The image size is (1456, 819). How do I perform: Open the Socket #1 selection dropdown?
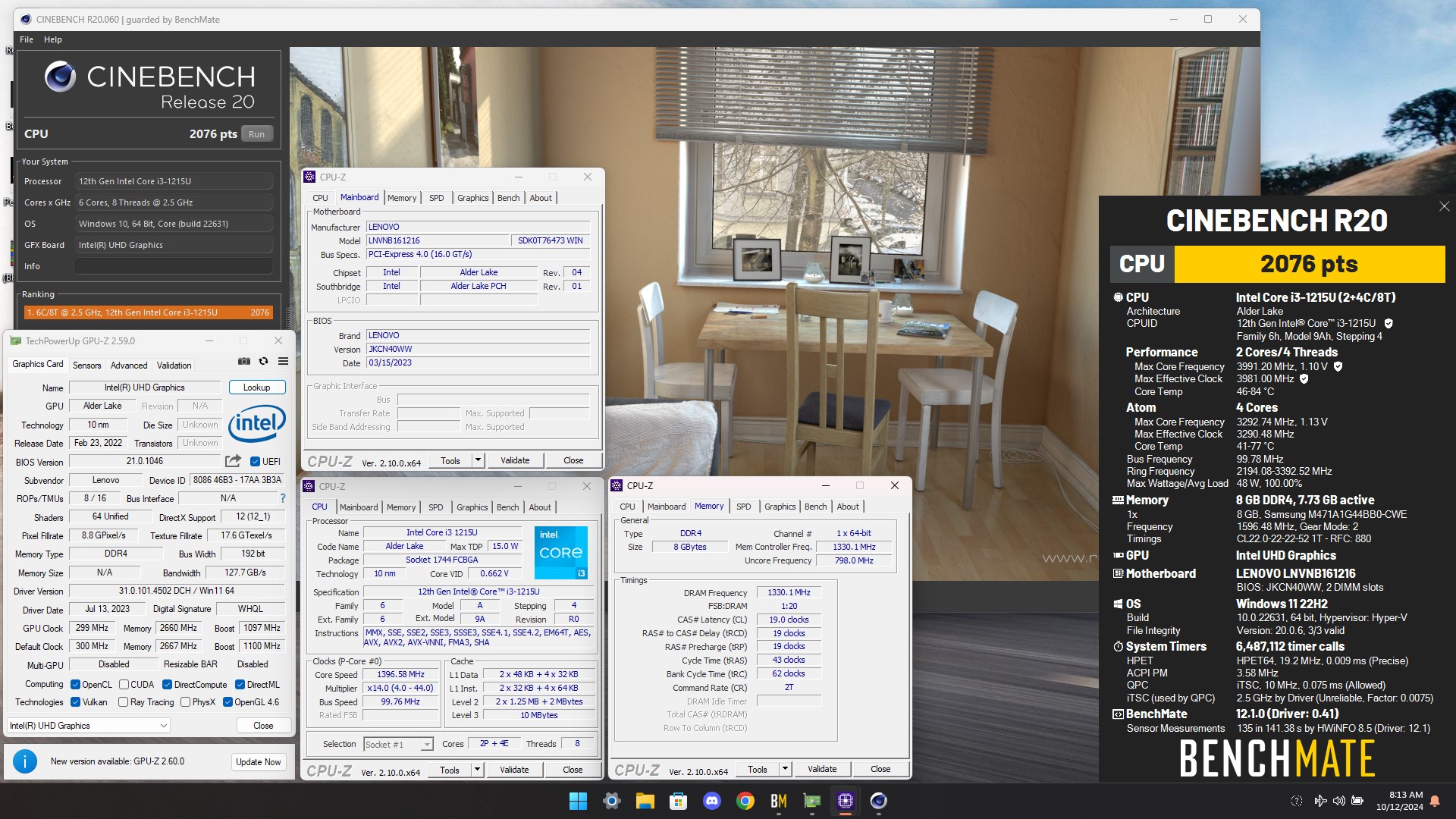tap(398, 744)
